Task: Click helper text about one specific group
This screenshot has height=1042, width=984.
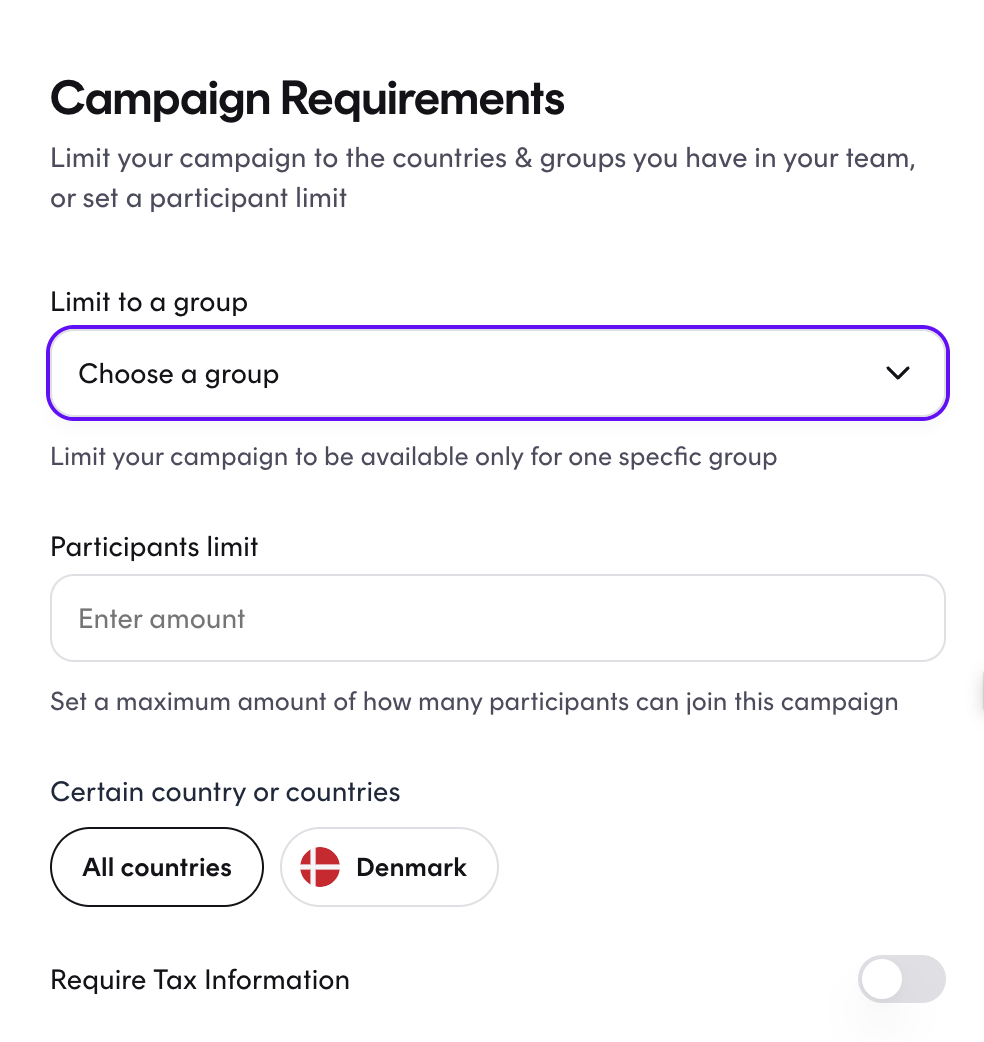Action: tap(414, 457)
